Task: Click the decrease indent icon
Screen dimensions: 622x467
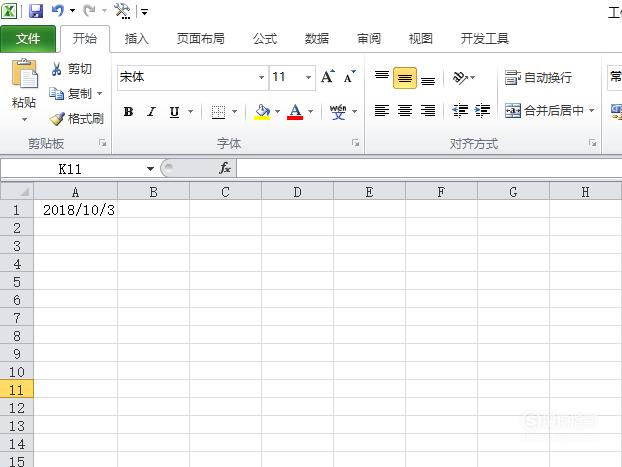Action: tap(460, 110)
